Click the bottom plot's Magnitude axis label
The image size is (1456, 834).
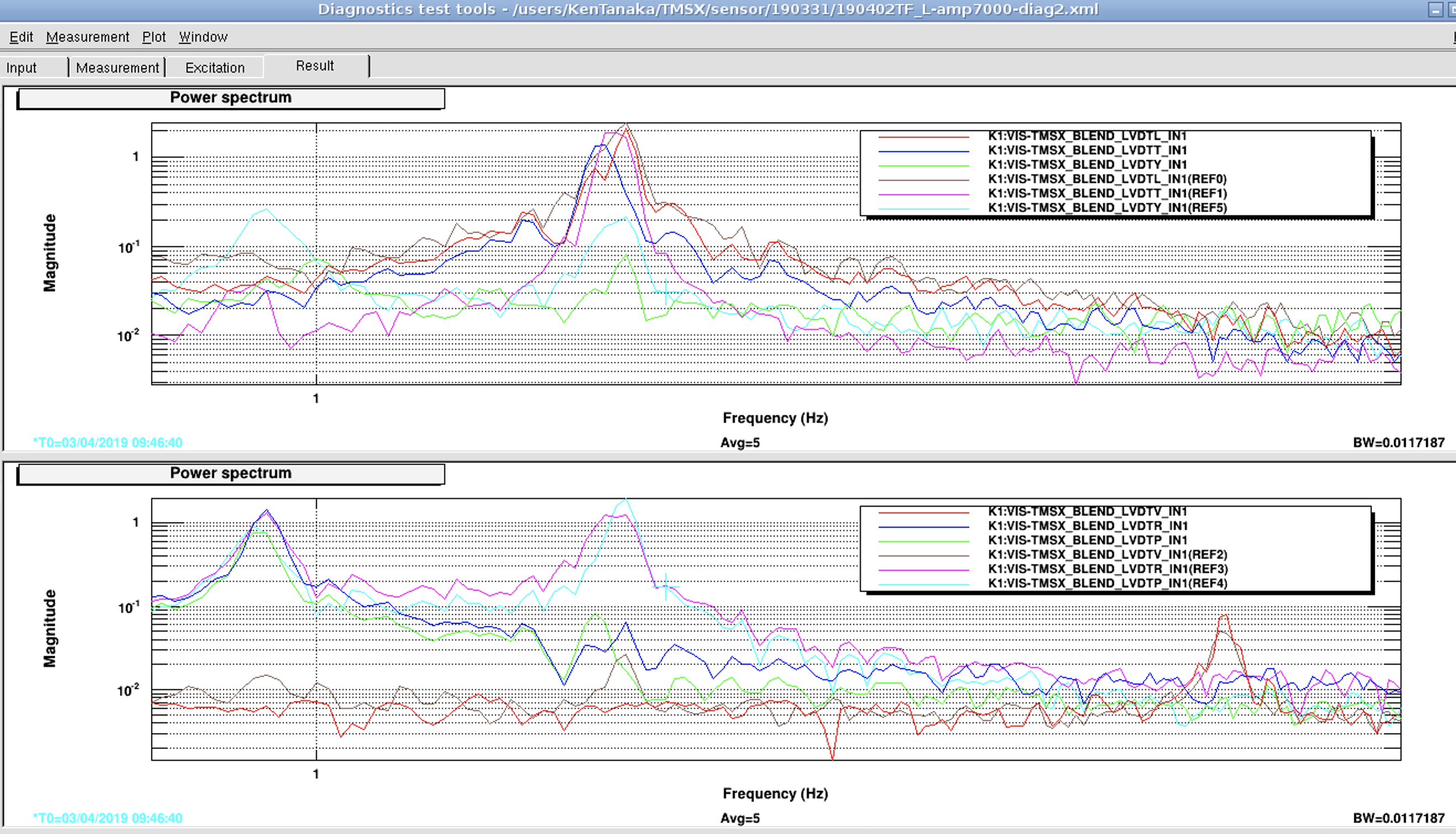(50, 628)
